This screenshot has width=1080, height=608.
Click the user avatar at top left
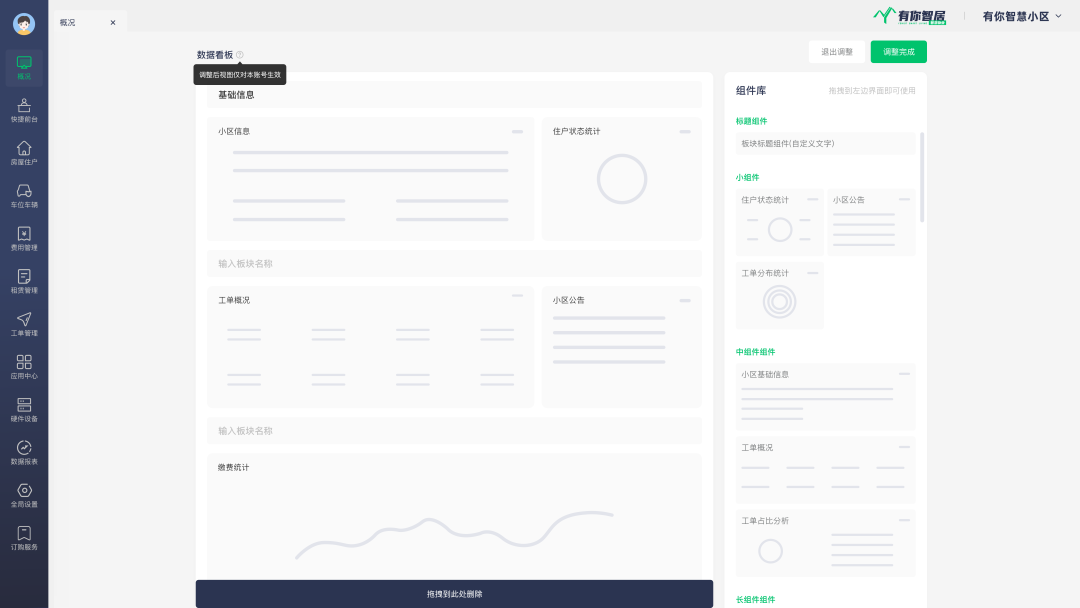click(24, 24)
